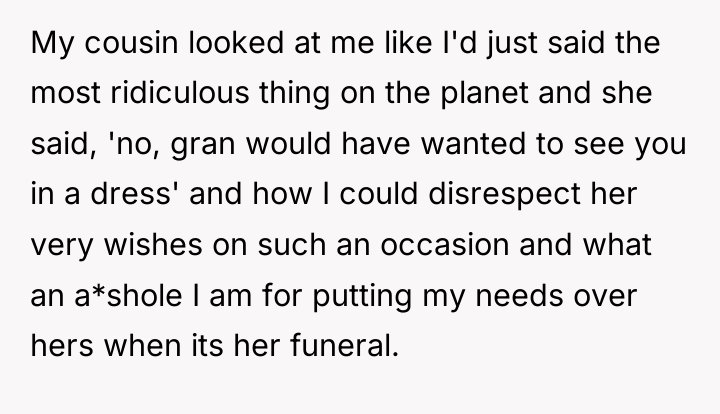Click the word "disrespect"

pyautogui.click(x=504, y=194)
